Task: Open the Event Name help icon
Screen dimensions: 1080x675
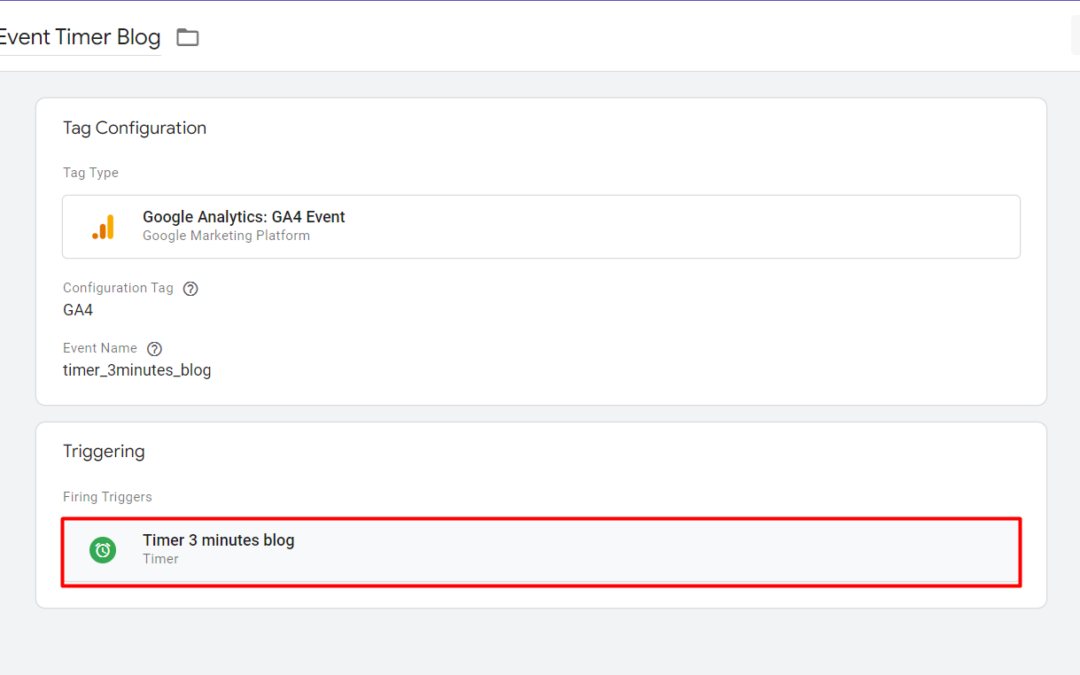Action: click(x=154, y=349)
